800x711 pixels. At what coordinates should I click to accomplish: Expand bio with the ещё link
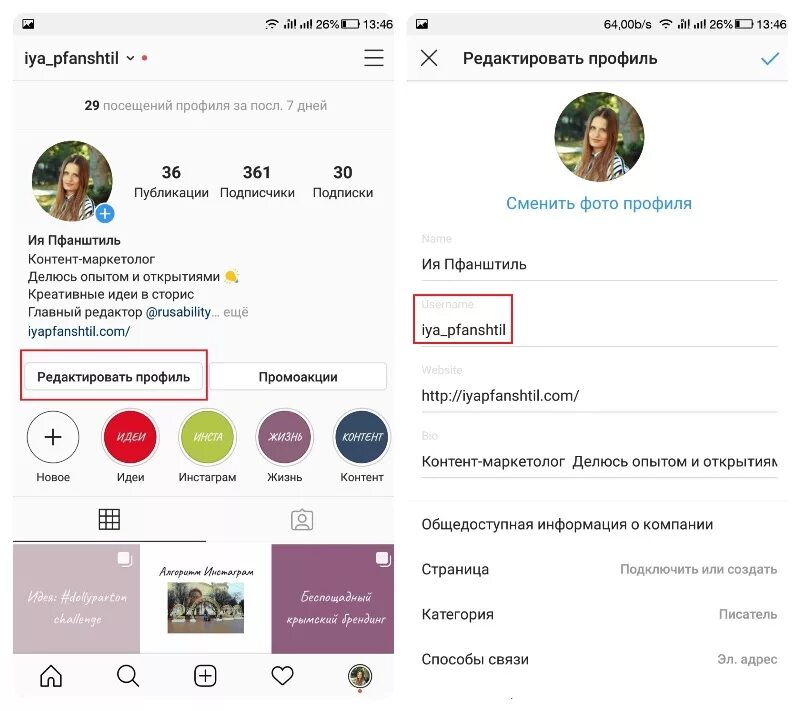coord(236,312)
